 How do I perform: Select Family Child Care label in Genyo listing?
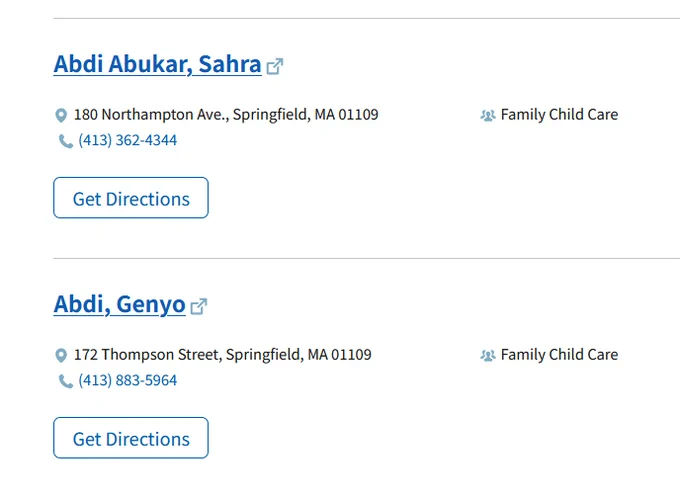coord(559,355)
